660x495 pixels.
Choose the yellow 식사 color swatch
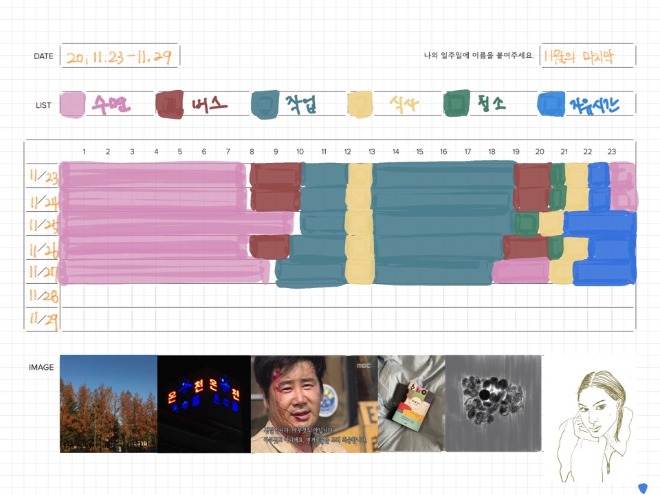pyautogui.click(x=360, y=104)
